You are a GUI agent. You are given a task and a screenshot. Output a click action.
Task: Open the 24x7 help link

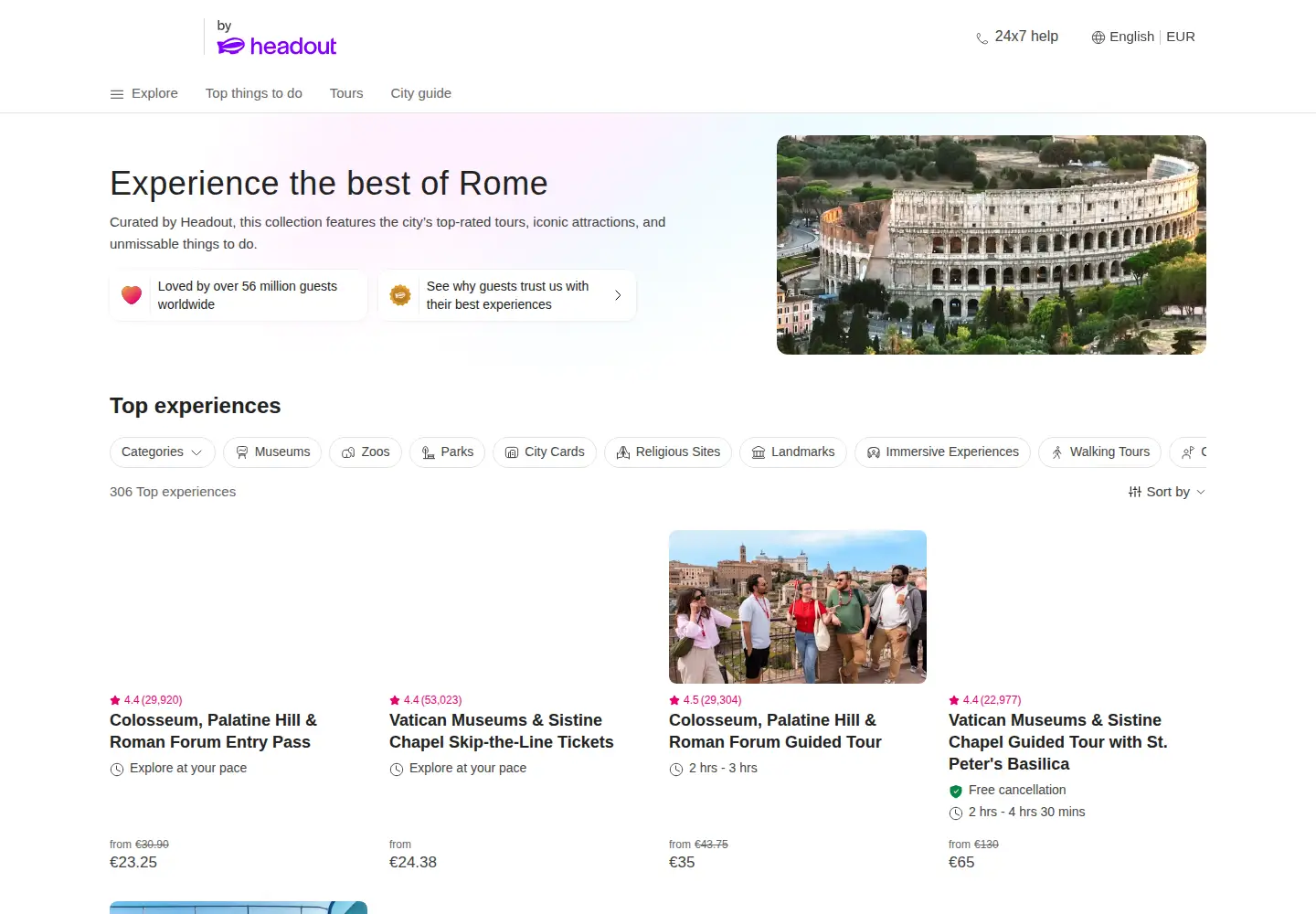point(1026,37)
